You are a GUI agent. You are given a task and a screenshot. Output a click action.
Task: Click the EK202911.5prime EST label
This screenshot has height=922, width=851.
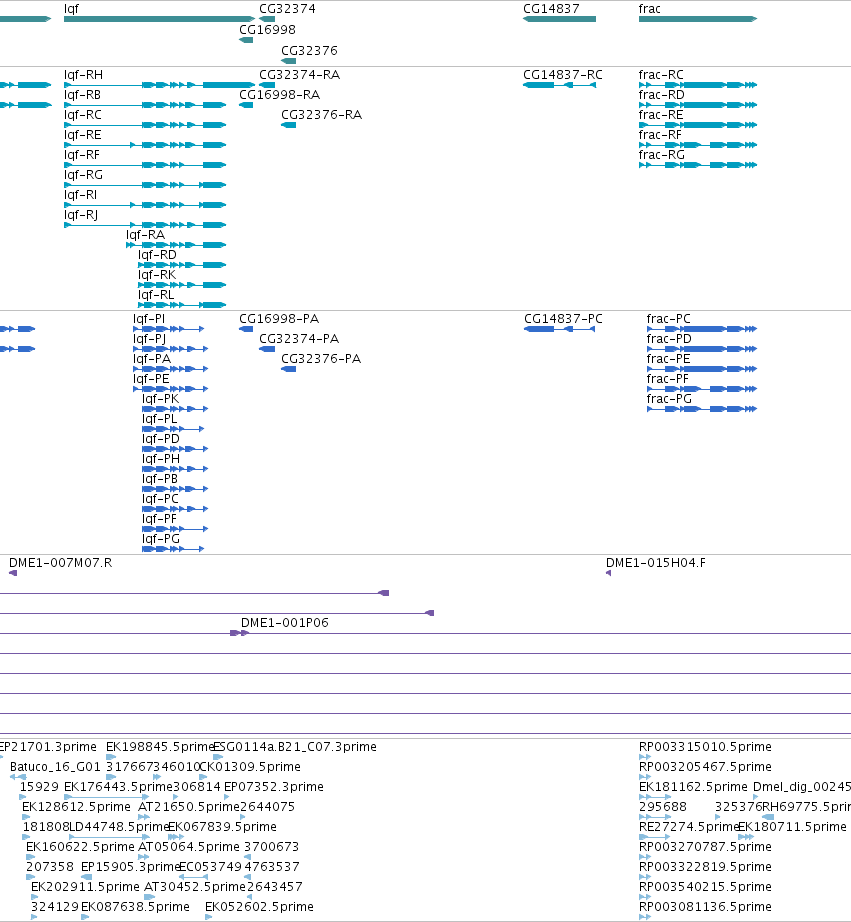click(85, 887)
